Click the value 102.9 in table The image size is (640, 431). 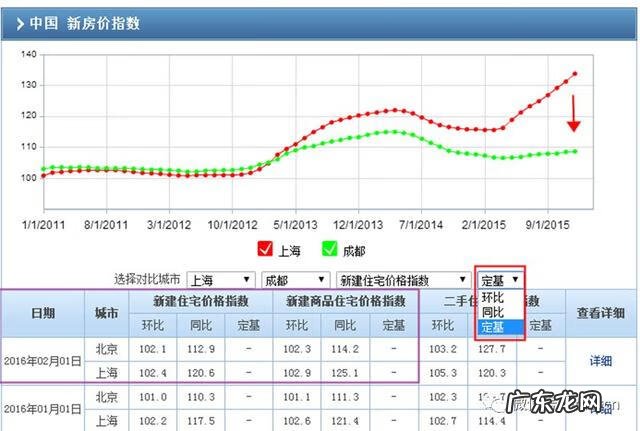click(297, 373)
